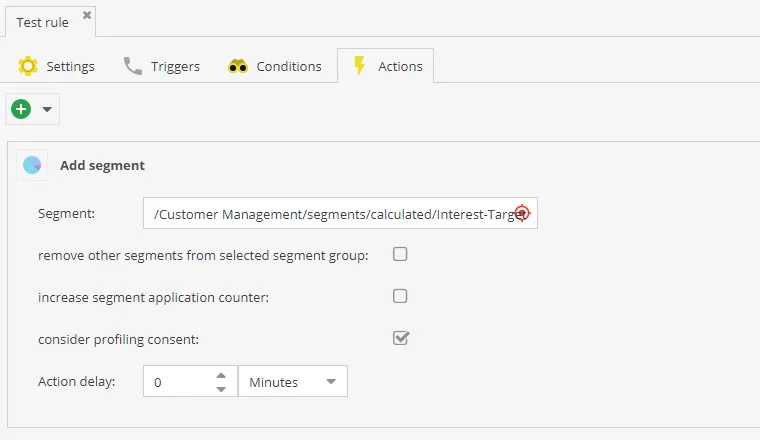Click the Settings gear icon
Viewport: 760px width, 440px height.
click(28, 66)
